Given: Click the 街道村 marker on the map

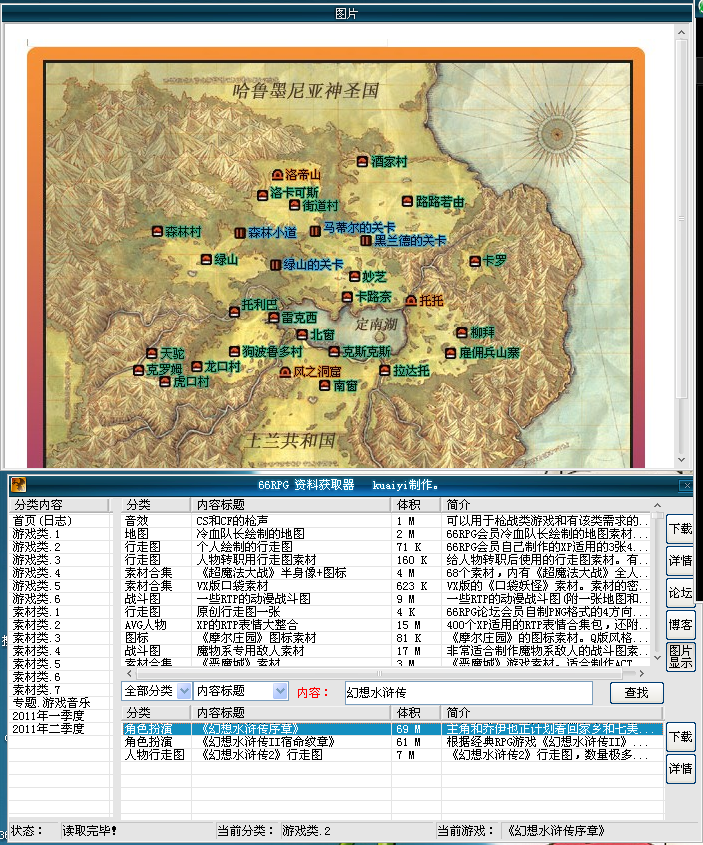Looking at the screenshot, I should [x=294, y=205].
